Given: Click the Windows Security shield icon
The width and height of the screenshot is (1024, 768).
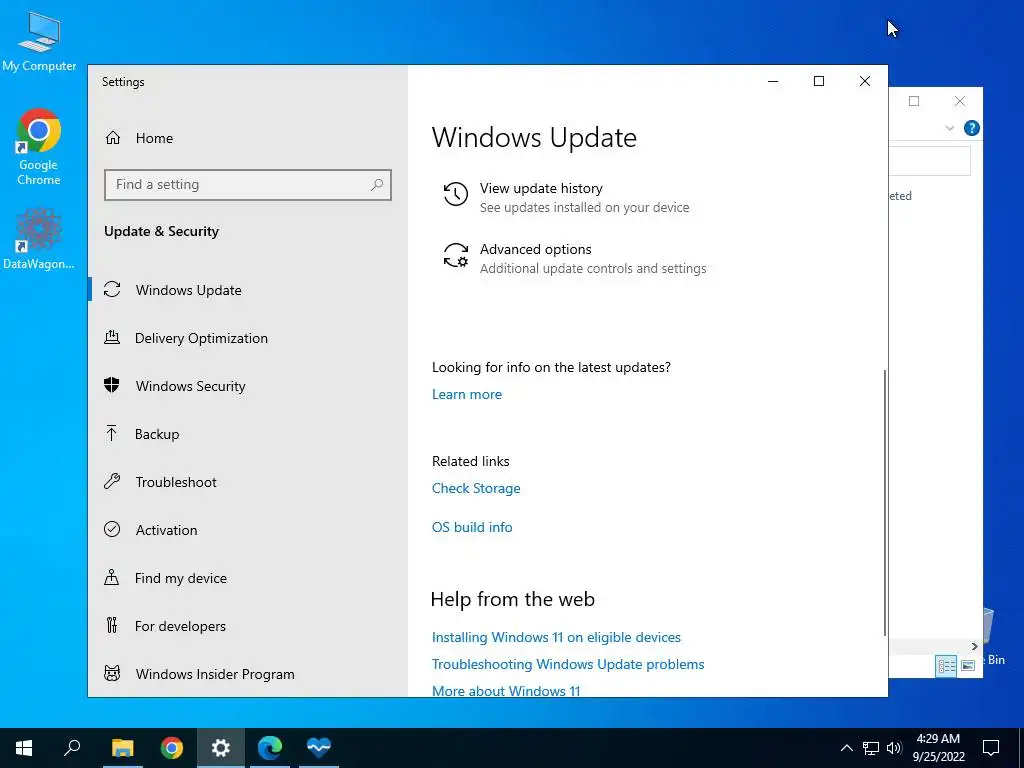Looking at the screenshot, I should coord(112,385).
